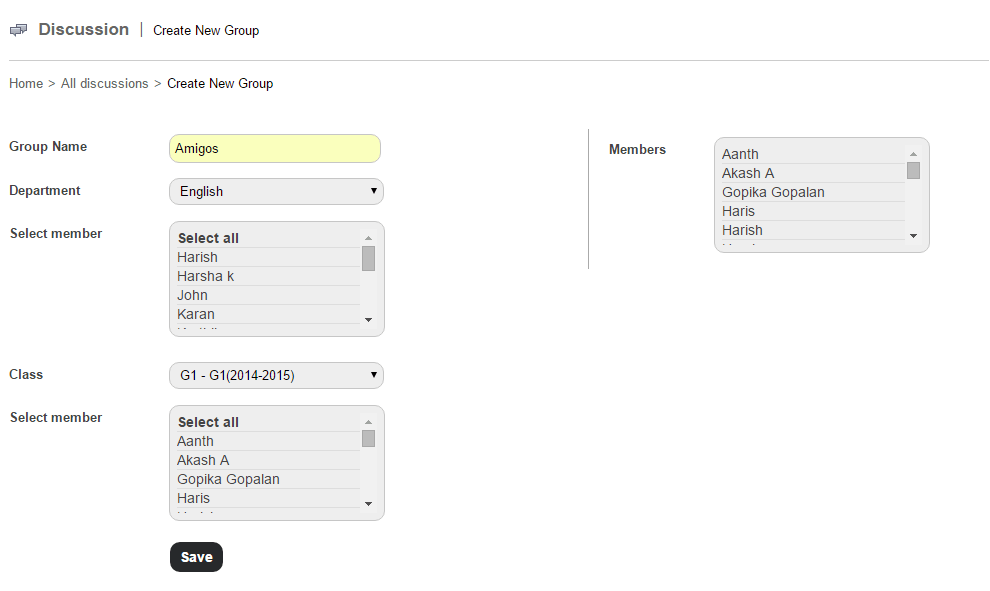Open the Department selector showing English
The height and width of the screenshot is (591, 990).
click(276, 191)
